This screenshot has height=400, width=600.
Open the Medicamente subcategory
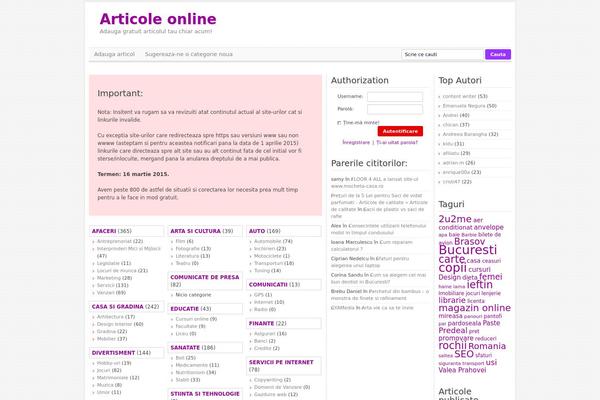(x=191, y=365)
